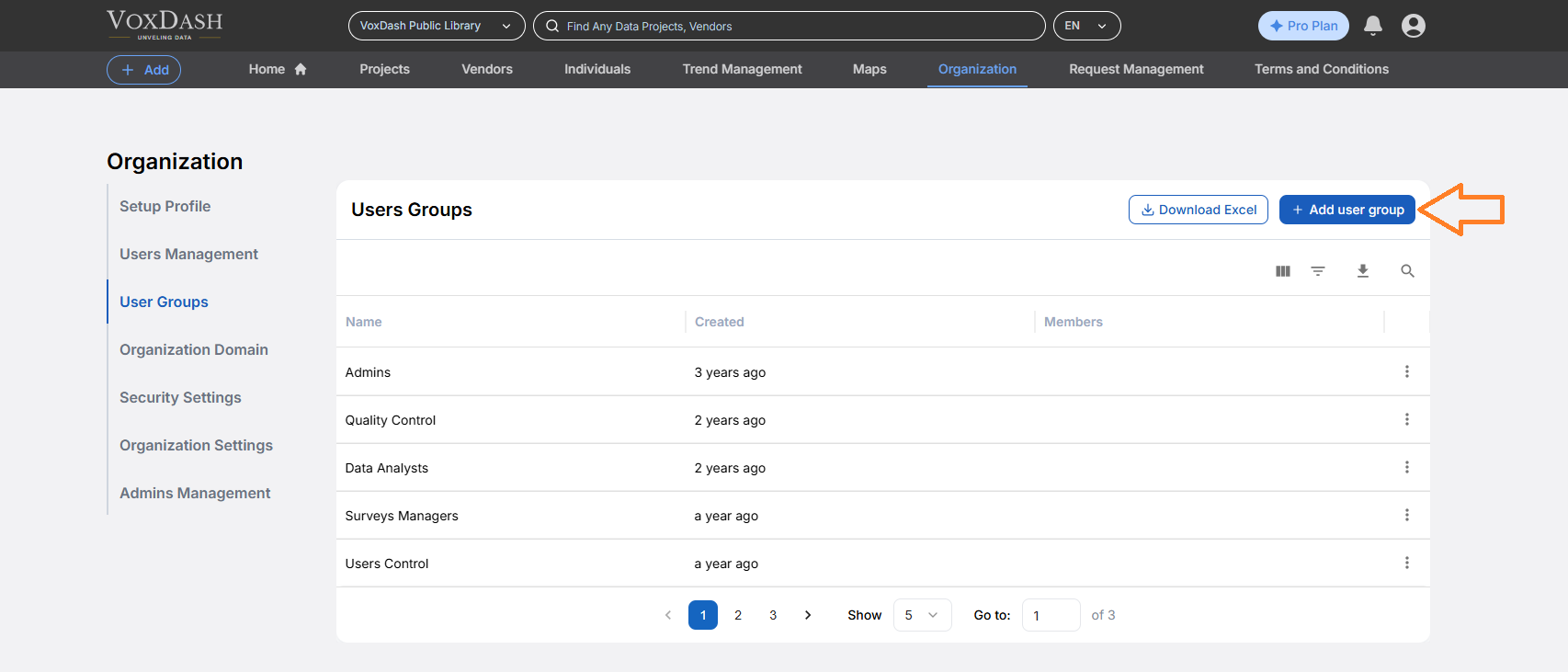The image size is (1568, 672).
Task: Change the Show rows per page dropdown
Action: [x=922, y=615]
